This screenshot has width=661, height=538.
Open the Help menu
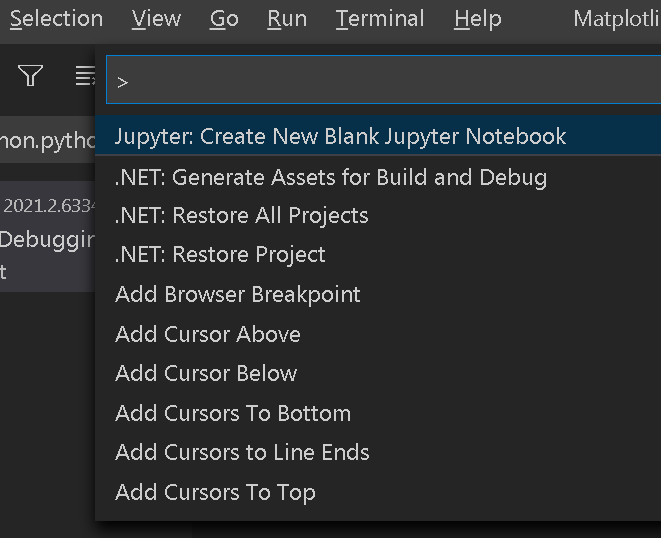pyautogui.click(x=478, y=19)
